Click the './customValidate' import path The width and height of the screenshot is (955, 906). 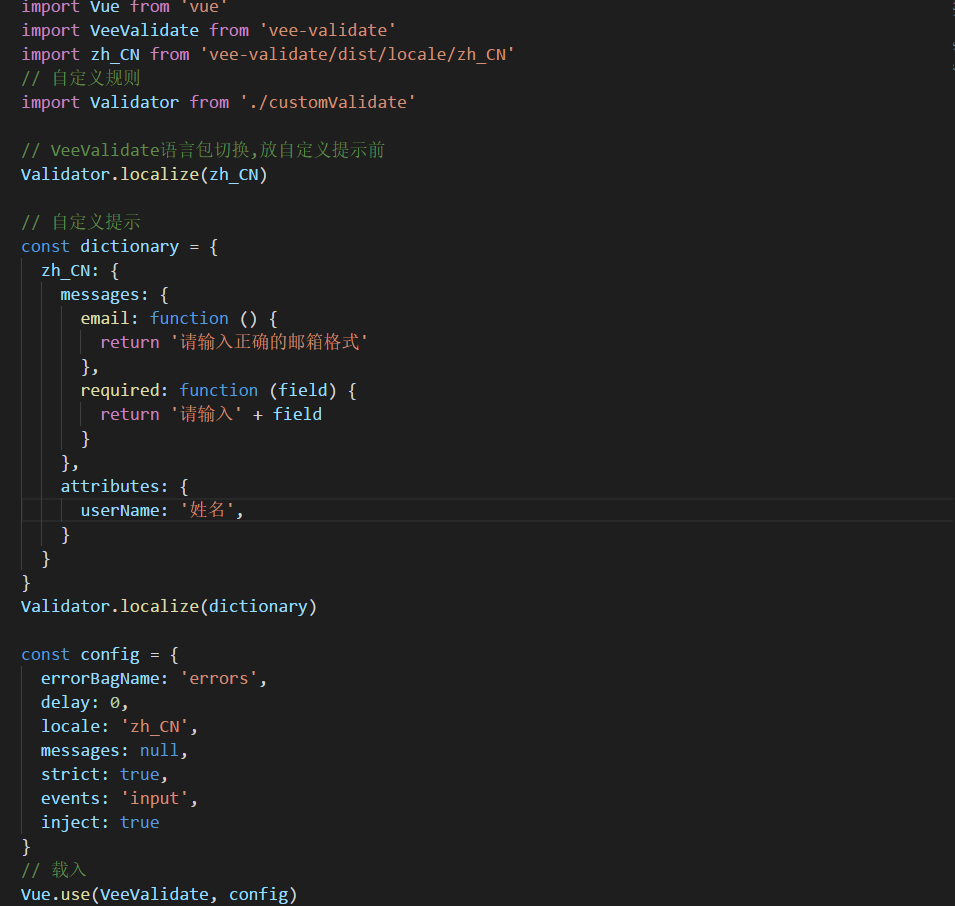(x=328, y=102)
